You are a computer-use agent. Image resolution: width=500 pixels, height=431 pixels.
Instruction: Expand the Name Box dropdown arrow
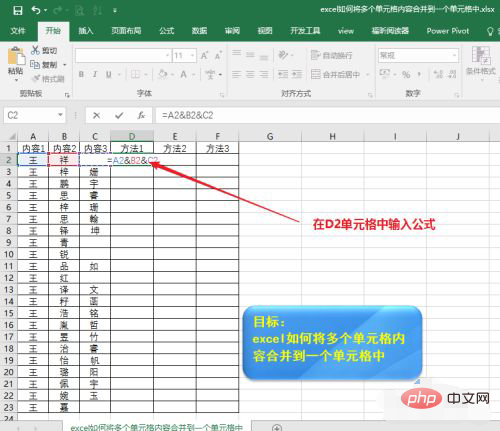(x=60, y=115)
